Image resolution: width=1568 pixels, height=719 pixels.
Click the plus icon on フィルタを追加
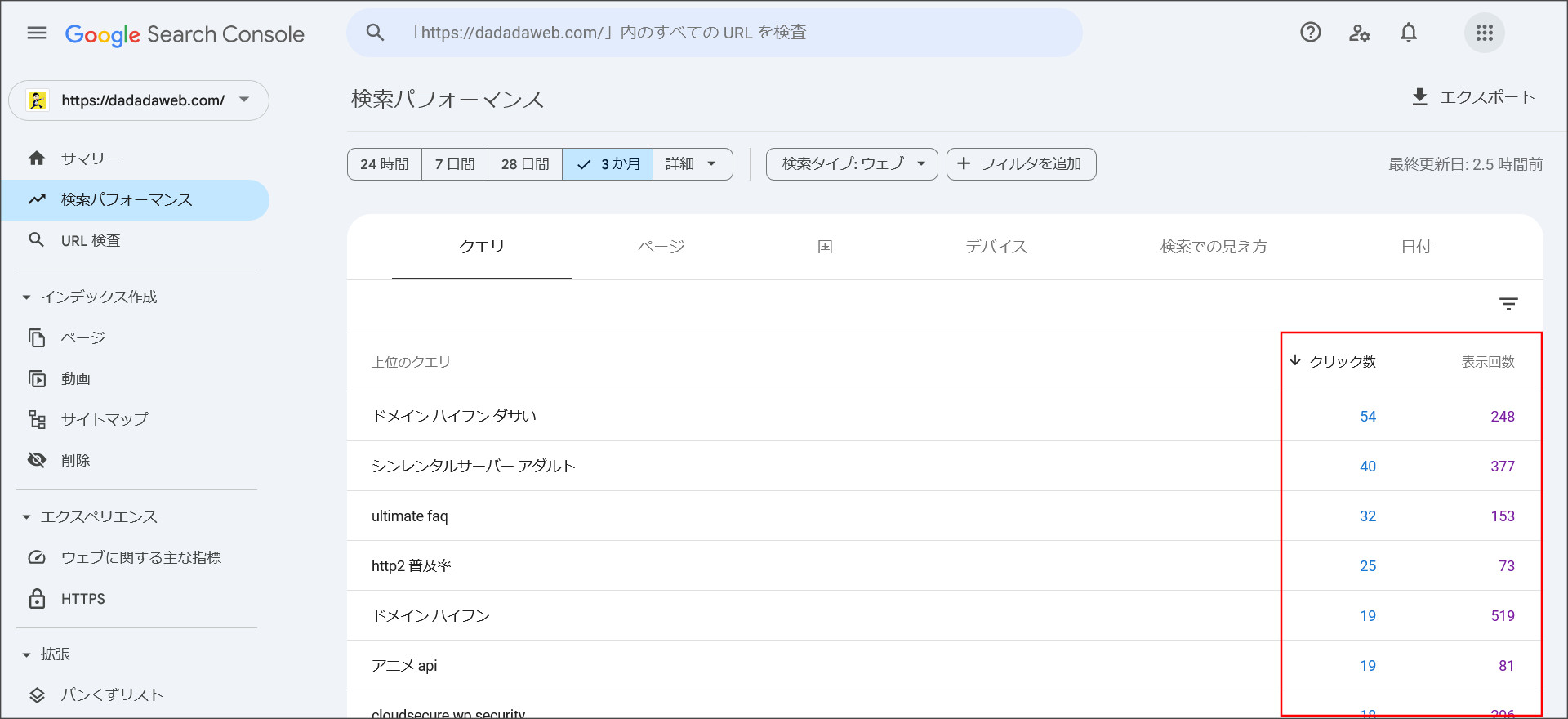964,163
